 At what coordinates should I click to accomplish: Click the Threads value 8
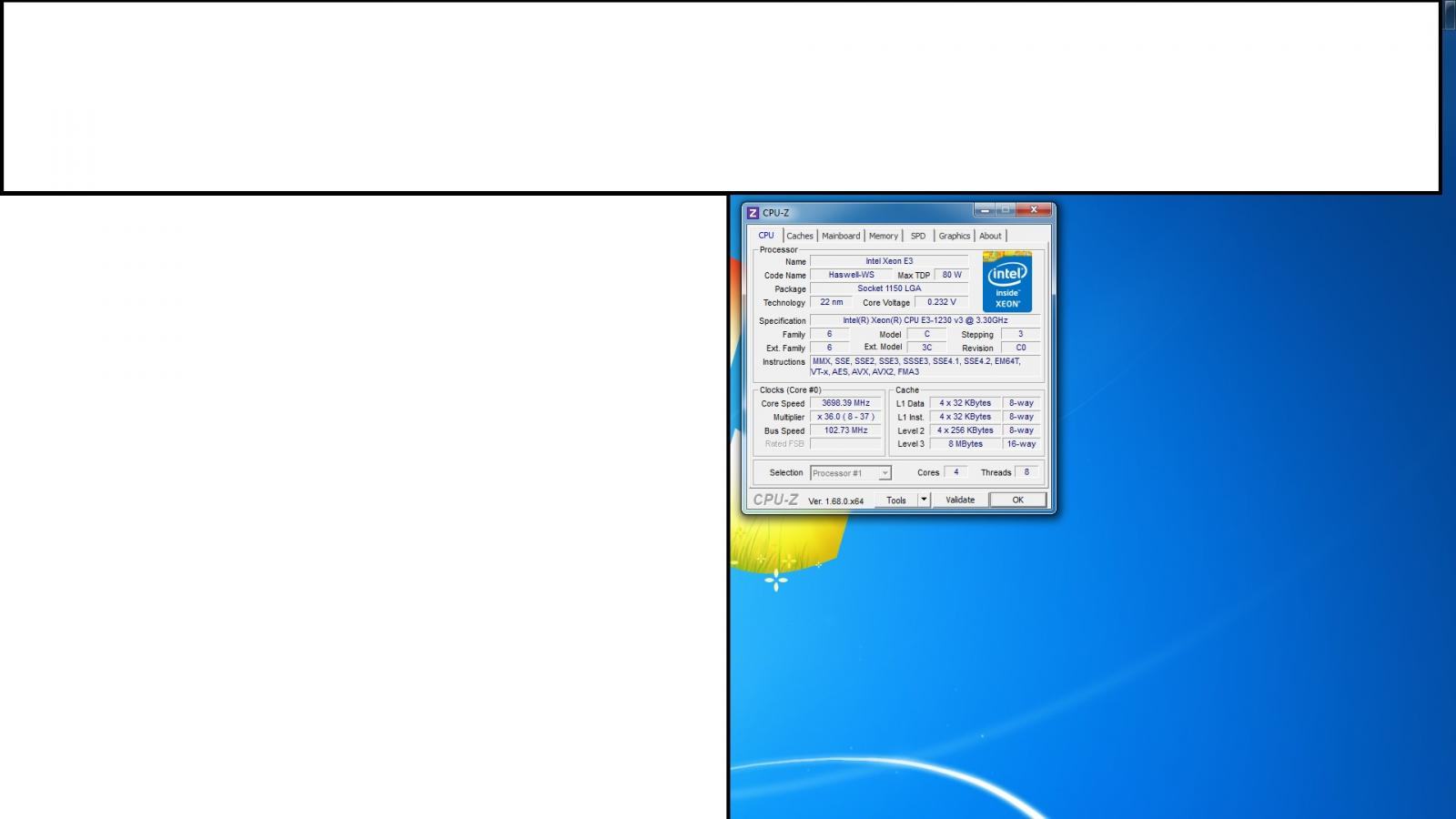(x=1026, y=472)
